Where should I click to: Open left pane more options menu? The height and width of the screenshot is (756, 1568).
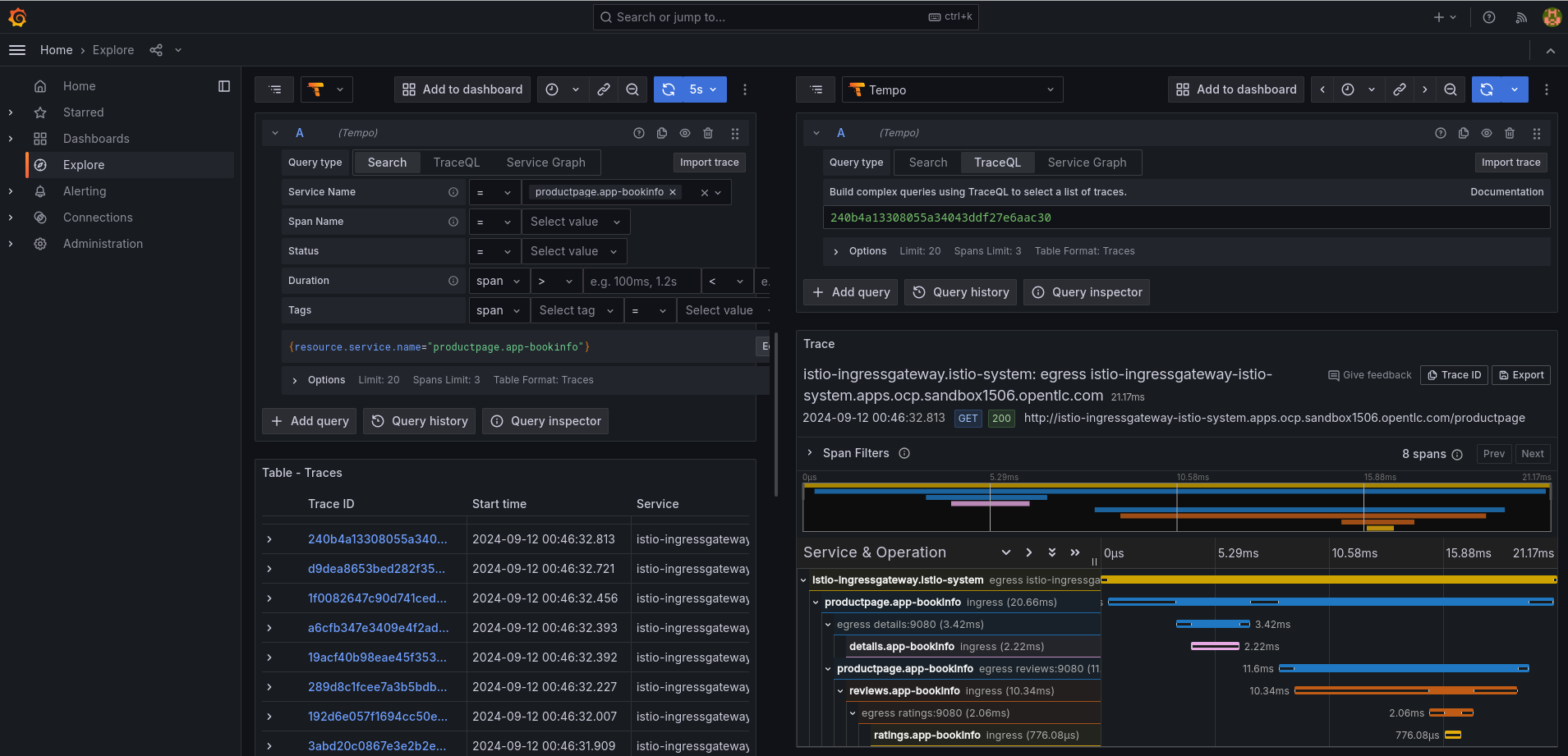[745, 89]
